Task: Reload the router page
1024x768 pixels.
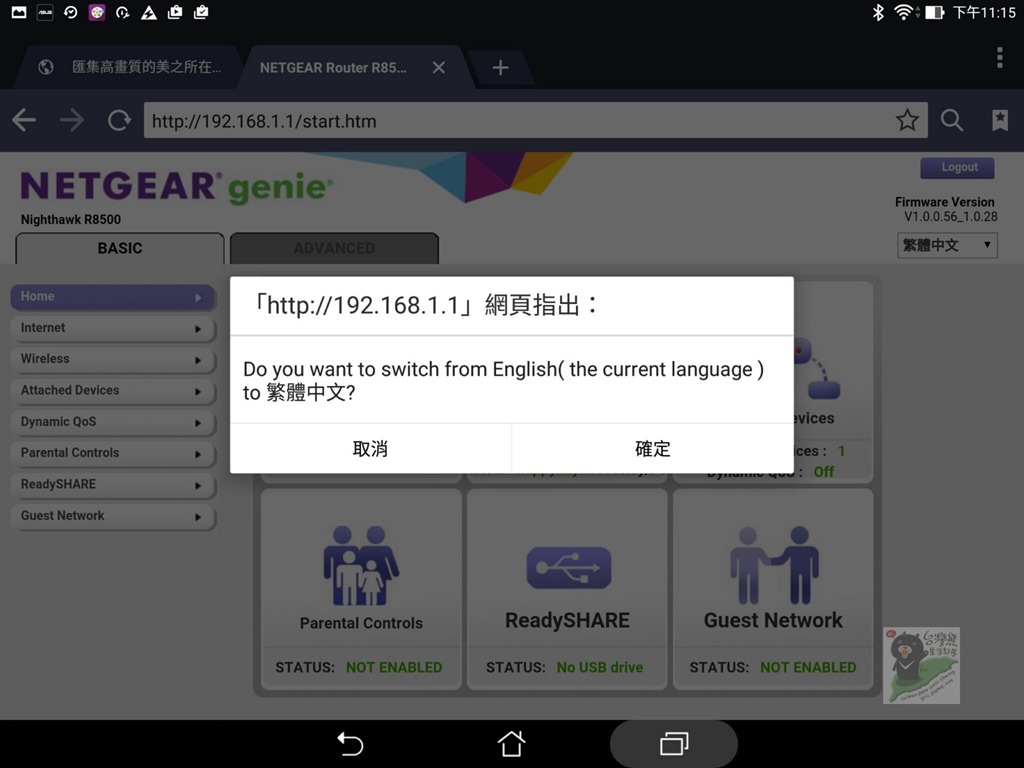Action: click(x=119, y=120)
